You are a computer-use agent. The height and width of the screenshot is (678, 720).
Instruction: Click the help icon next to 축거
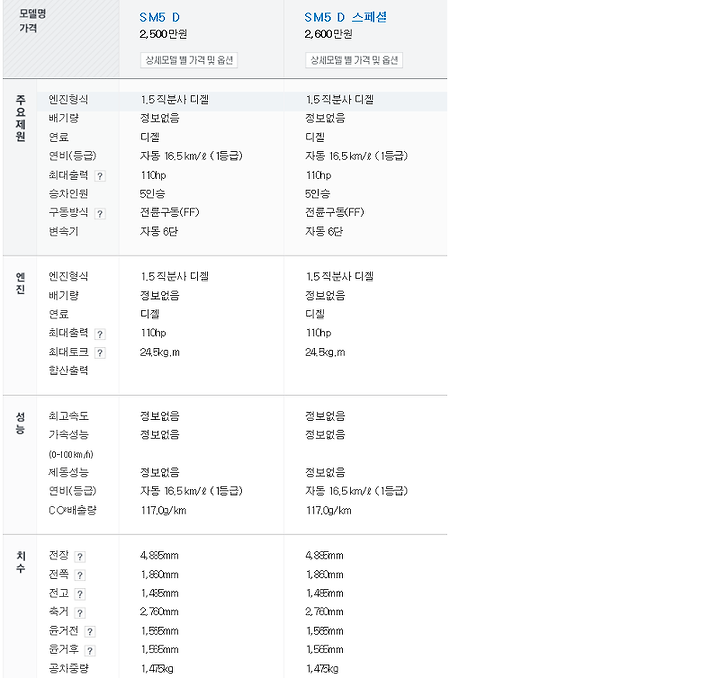coord(79,613)
